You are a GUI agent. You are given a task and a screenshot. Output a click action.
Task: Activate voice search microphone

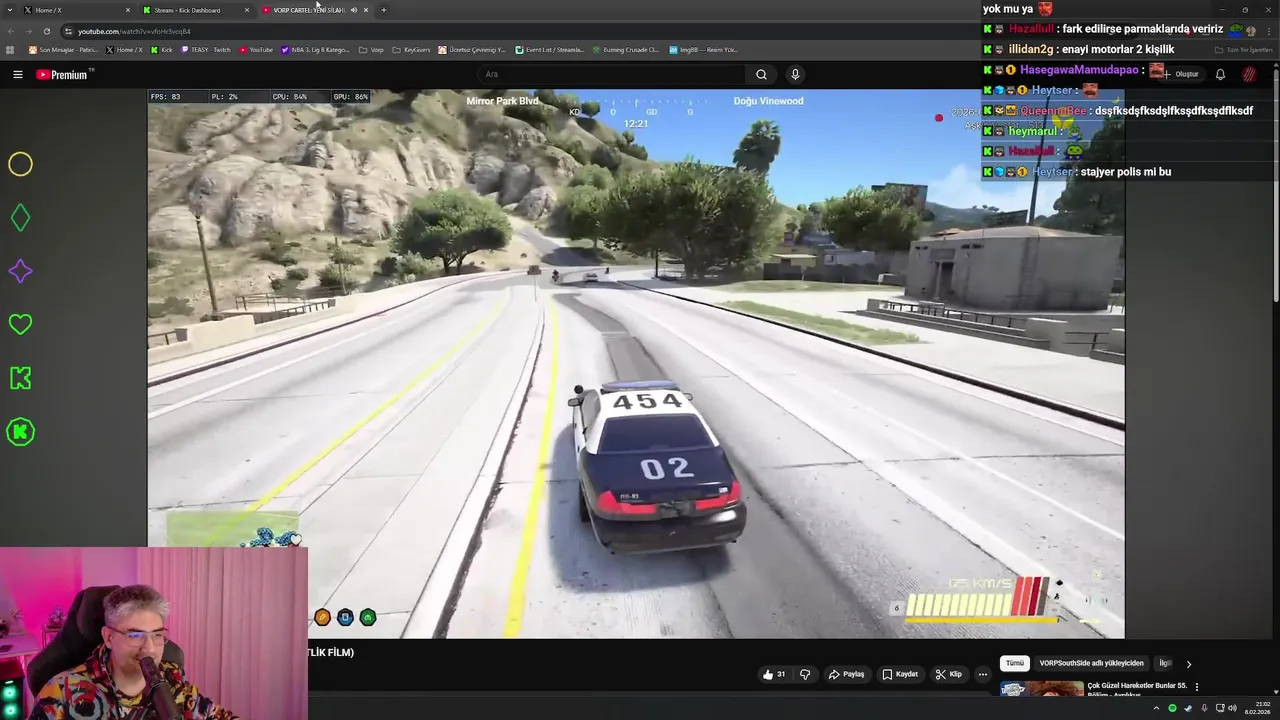[795, 74]
